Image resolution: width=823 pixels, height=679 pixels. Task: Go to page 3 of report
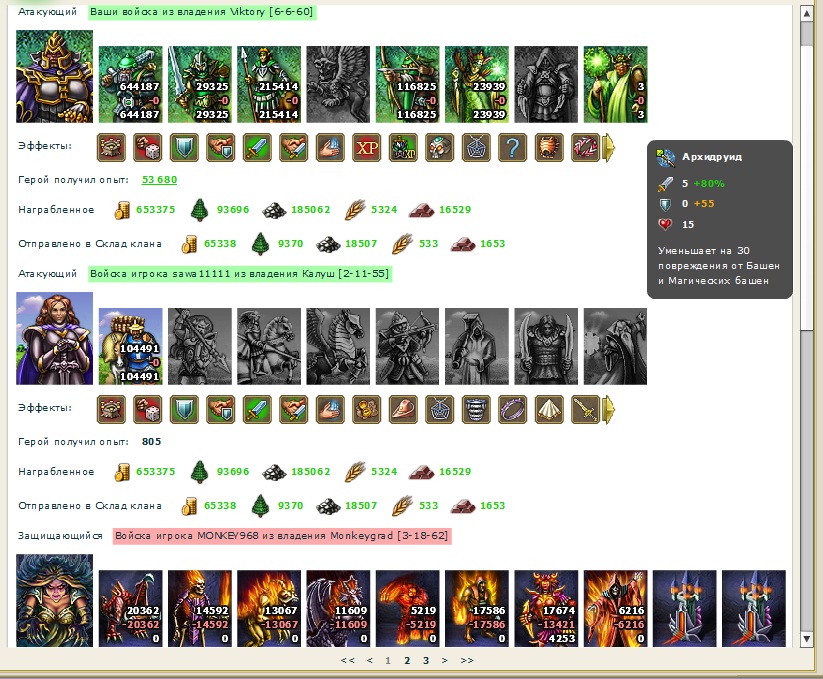426,661
